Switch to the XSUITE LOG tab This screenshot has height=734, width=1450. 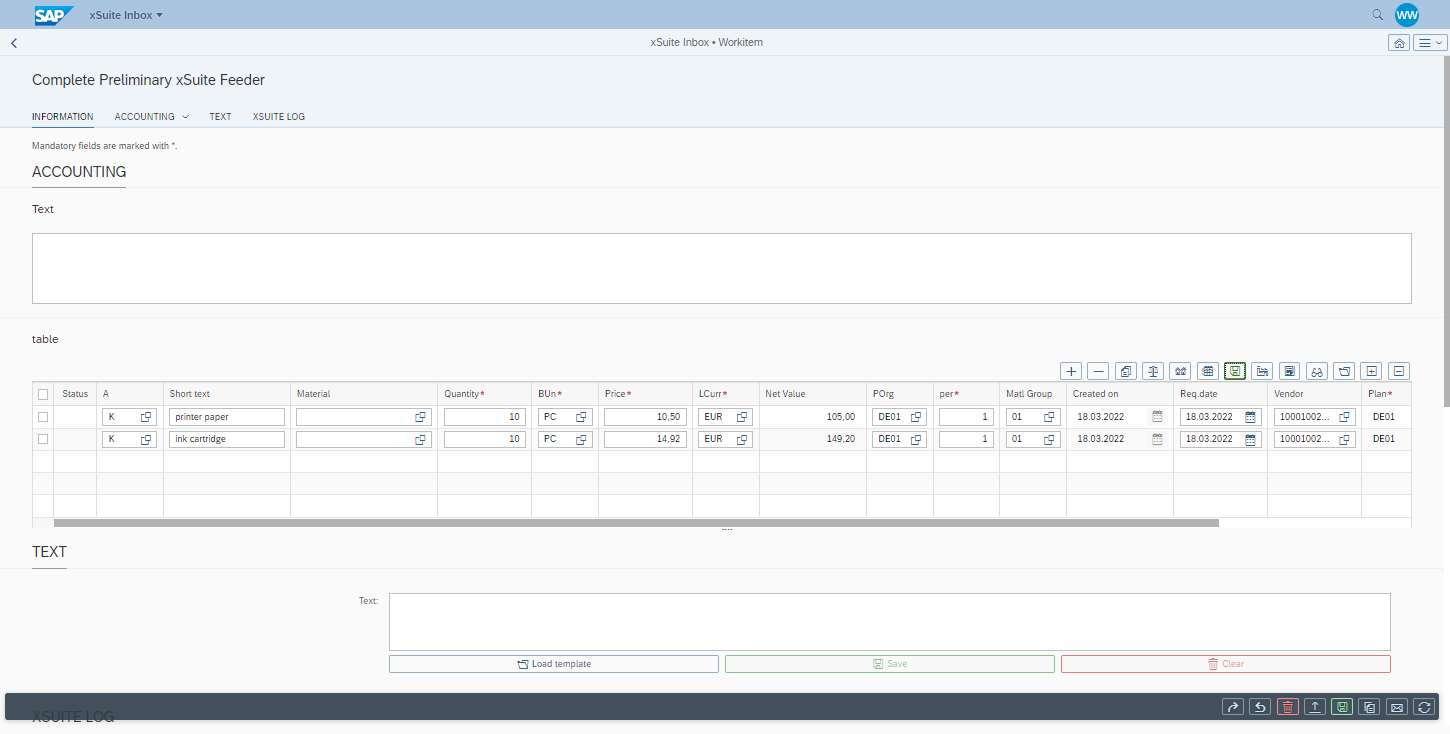(278, 116)
